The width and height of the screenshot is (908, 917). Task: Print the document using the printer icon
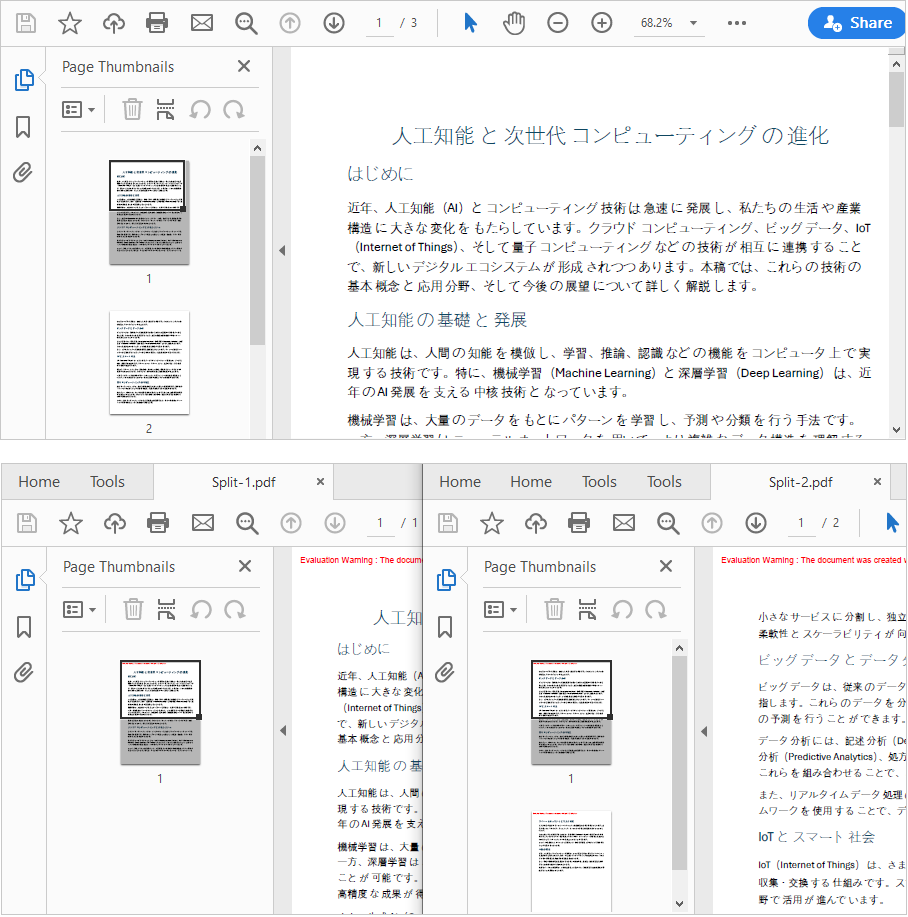pos(157,22)
